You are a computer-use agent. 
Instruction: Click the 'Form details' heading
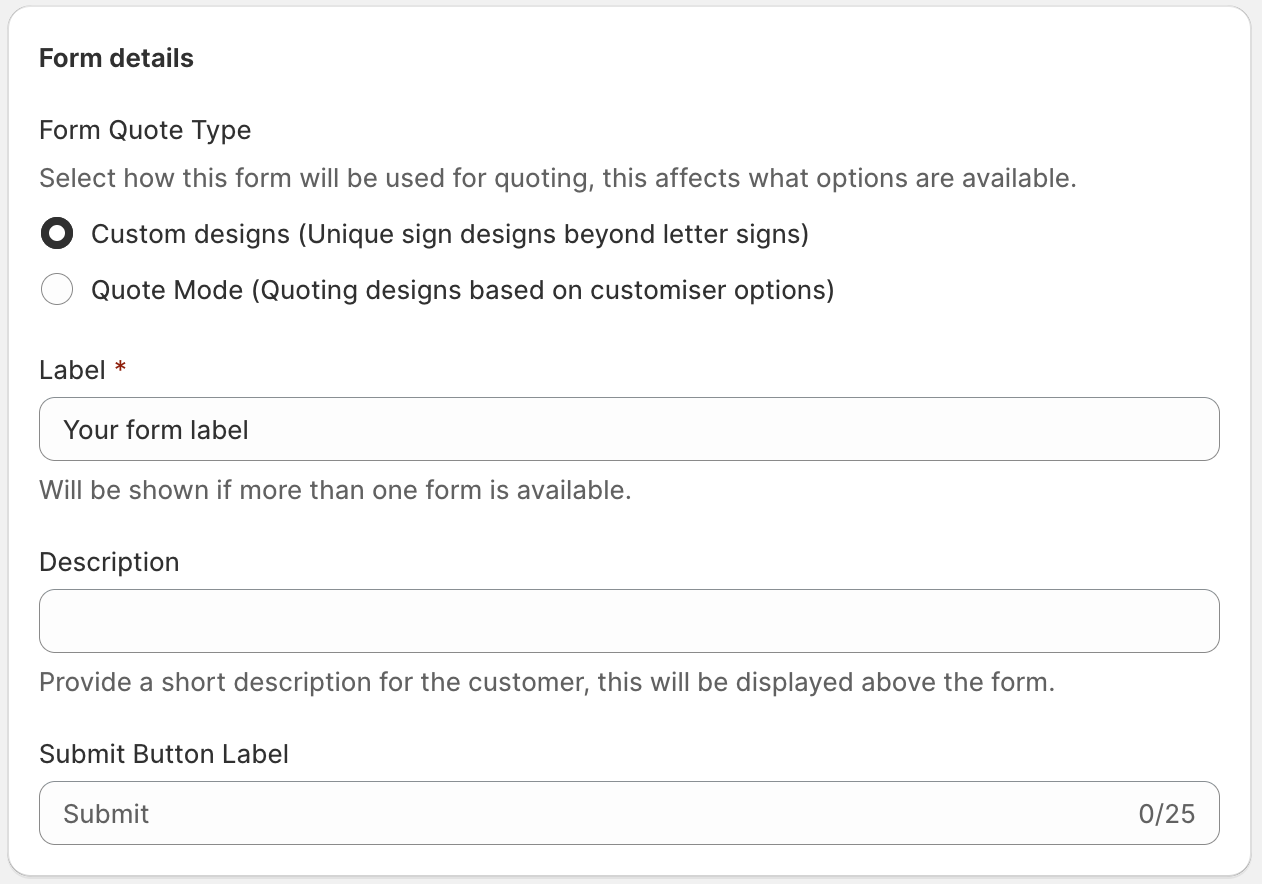tap(116, 58)
